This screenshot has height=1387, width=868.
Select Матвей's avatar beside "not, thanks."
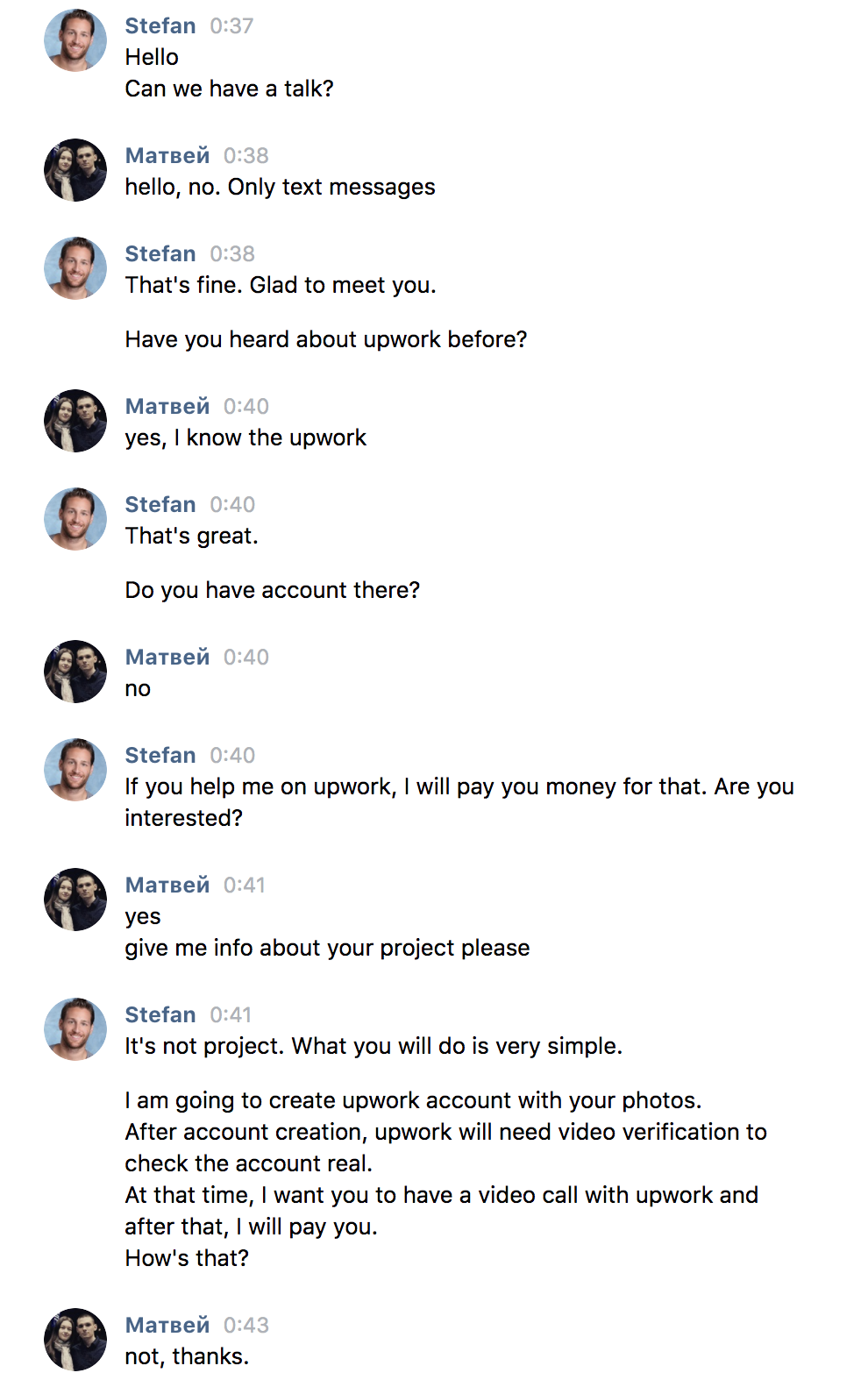(x=75, y=1340)
